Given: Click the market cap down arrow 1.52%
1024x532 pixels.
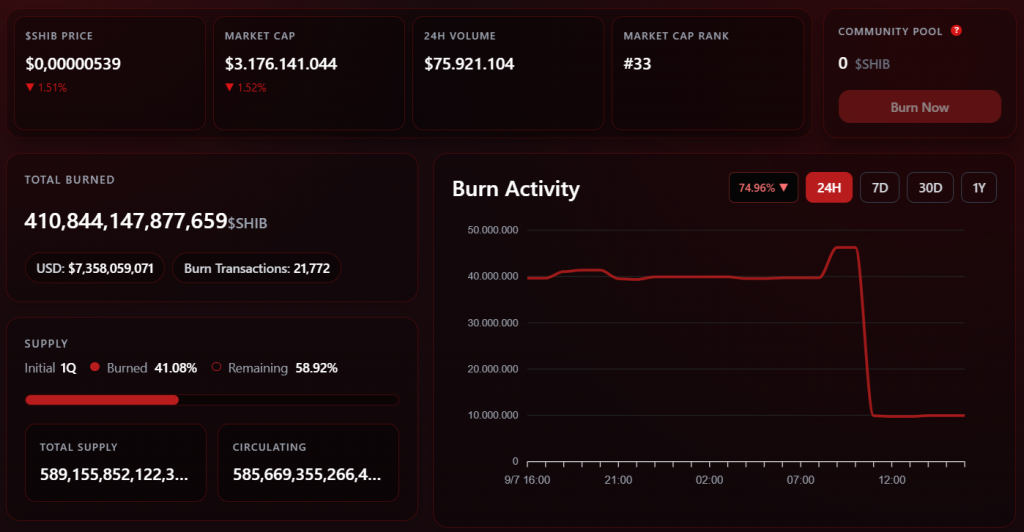Looking at the screenshot, I should (x=246, y=87).
